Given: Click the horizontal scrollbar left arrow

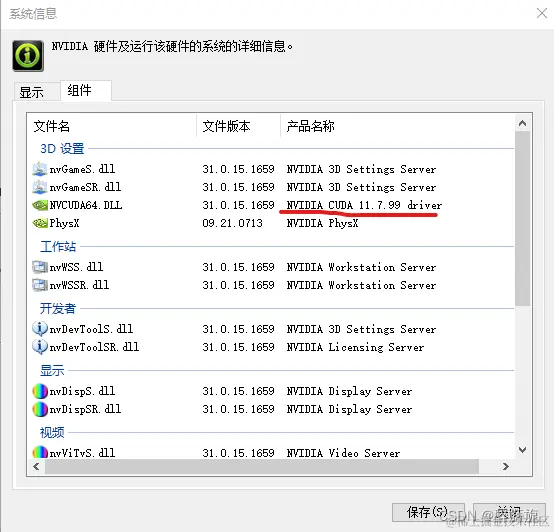Looking at the screenshot, I should [36, 467].
